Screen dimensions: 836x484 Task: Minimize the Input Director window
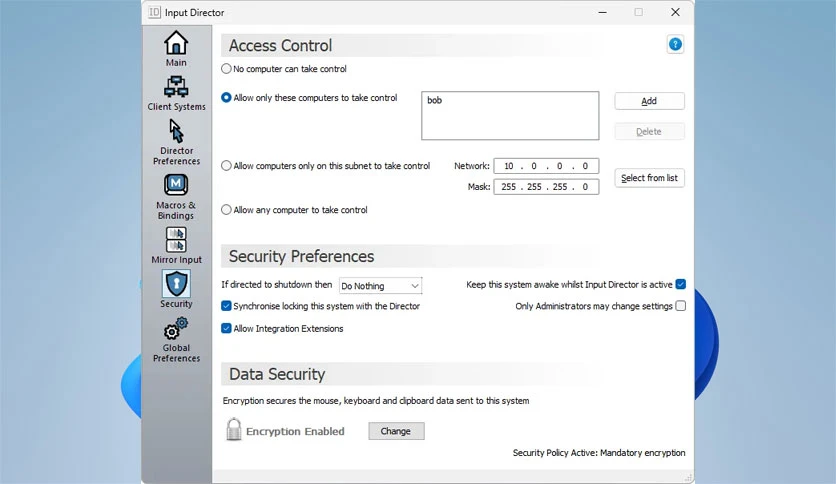coord(602,12)
